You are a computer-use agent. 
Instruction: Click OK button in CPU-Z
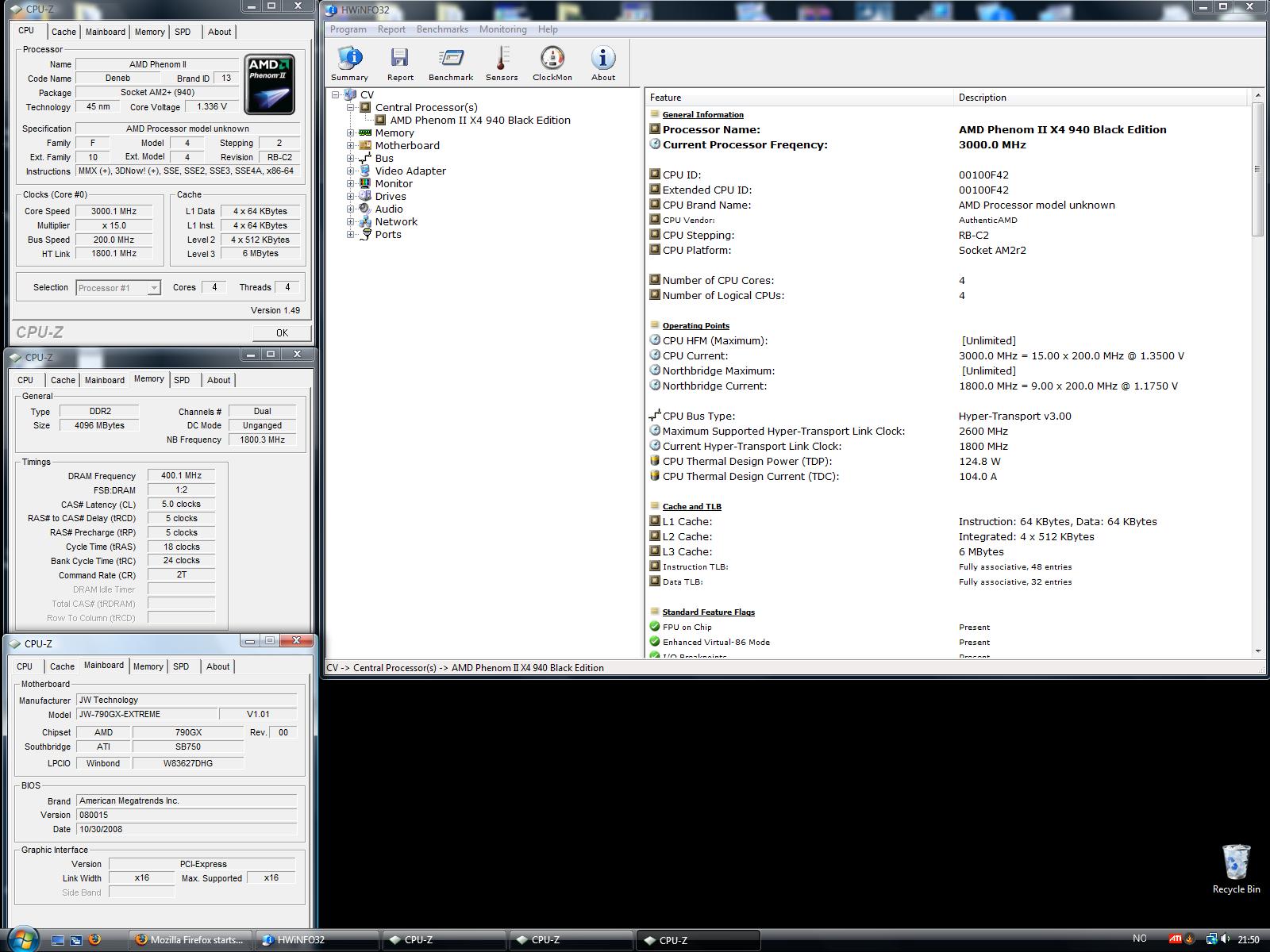click(282, 333)
